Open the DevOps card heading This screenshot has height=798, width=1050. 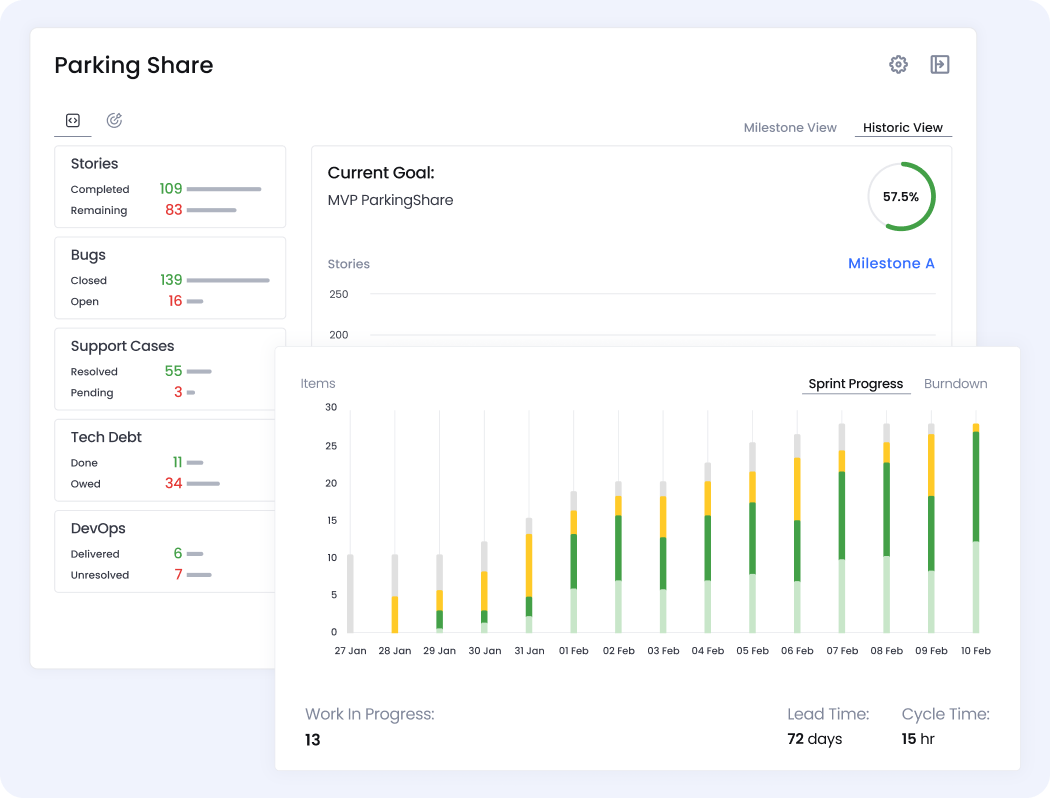click(x=98, y=528)
